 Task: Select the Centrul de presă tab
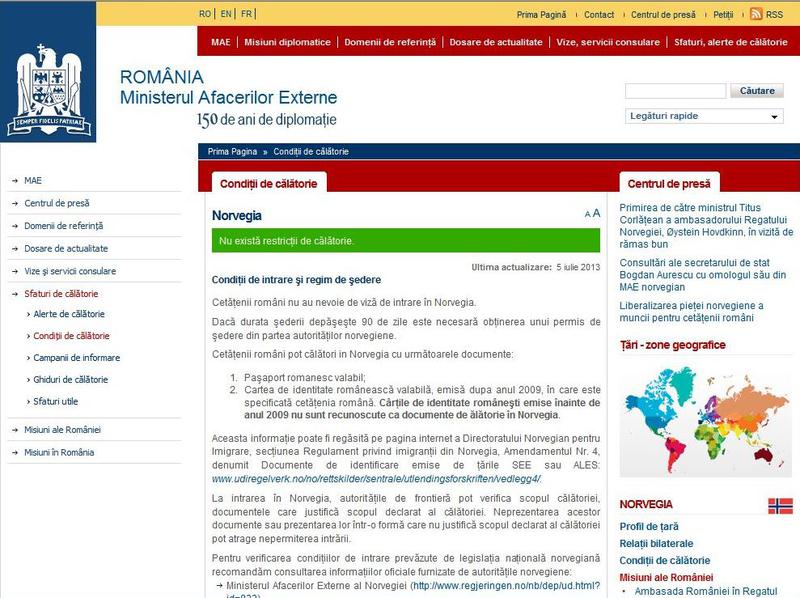(x=669, y=184)
